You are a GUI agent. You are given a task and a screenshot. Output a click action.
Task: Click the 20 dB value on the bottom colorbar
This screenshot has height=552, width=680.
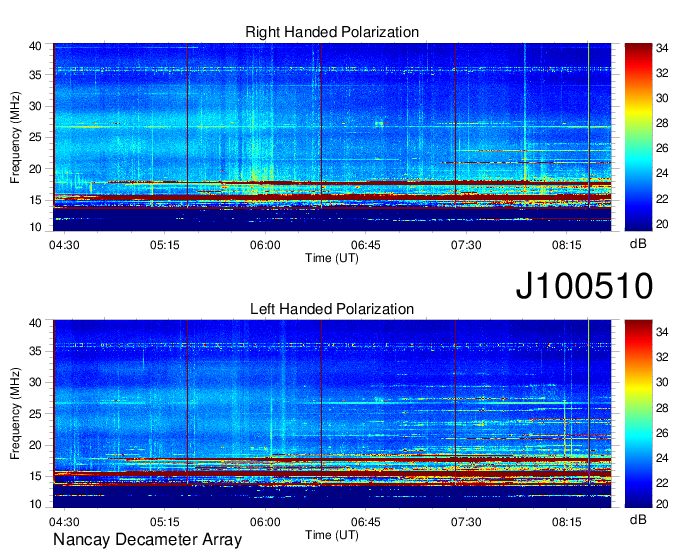(x=662, y=504)
